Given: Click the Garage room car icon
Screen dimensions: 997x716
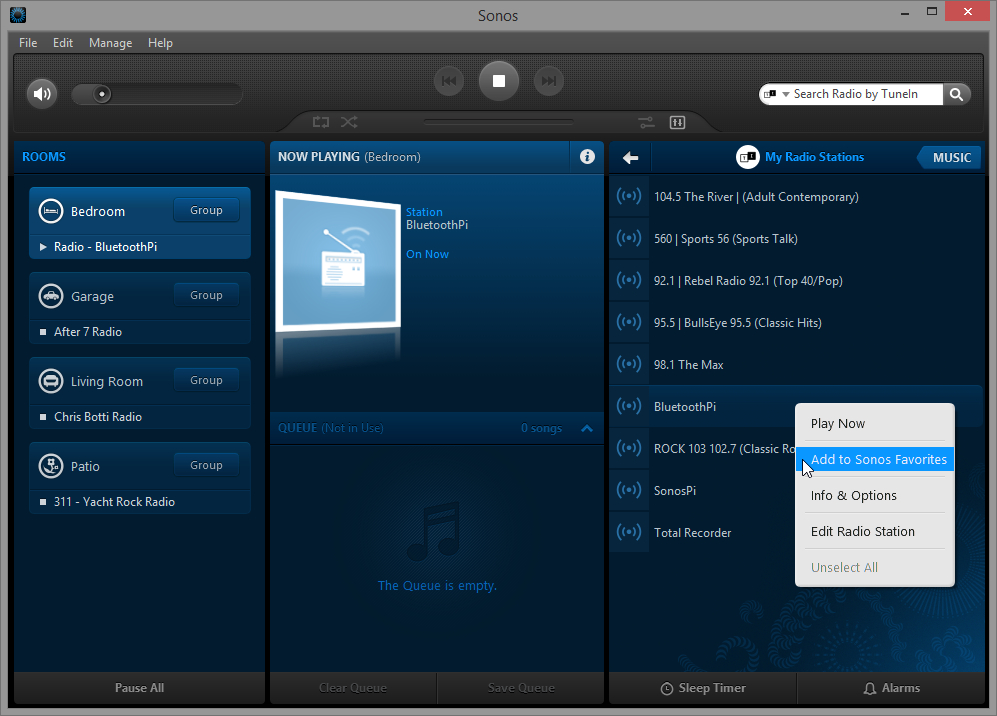Looking at the screenshot, I should pyautogui.click(x=51, y=296).
